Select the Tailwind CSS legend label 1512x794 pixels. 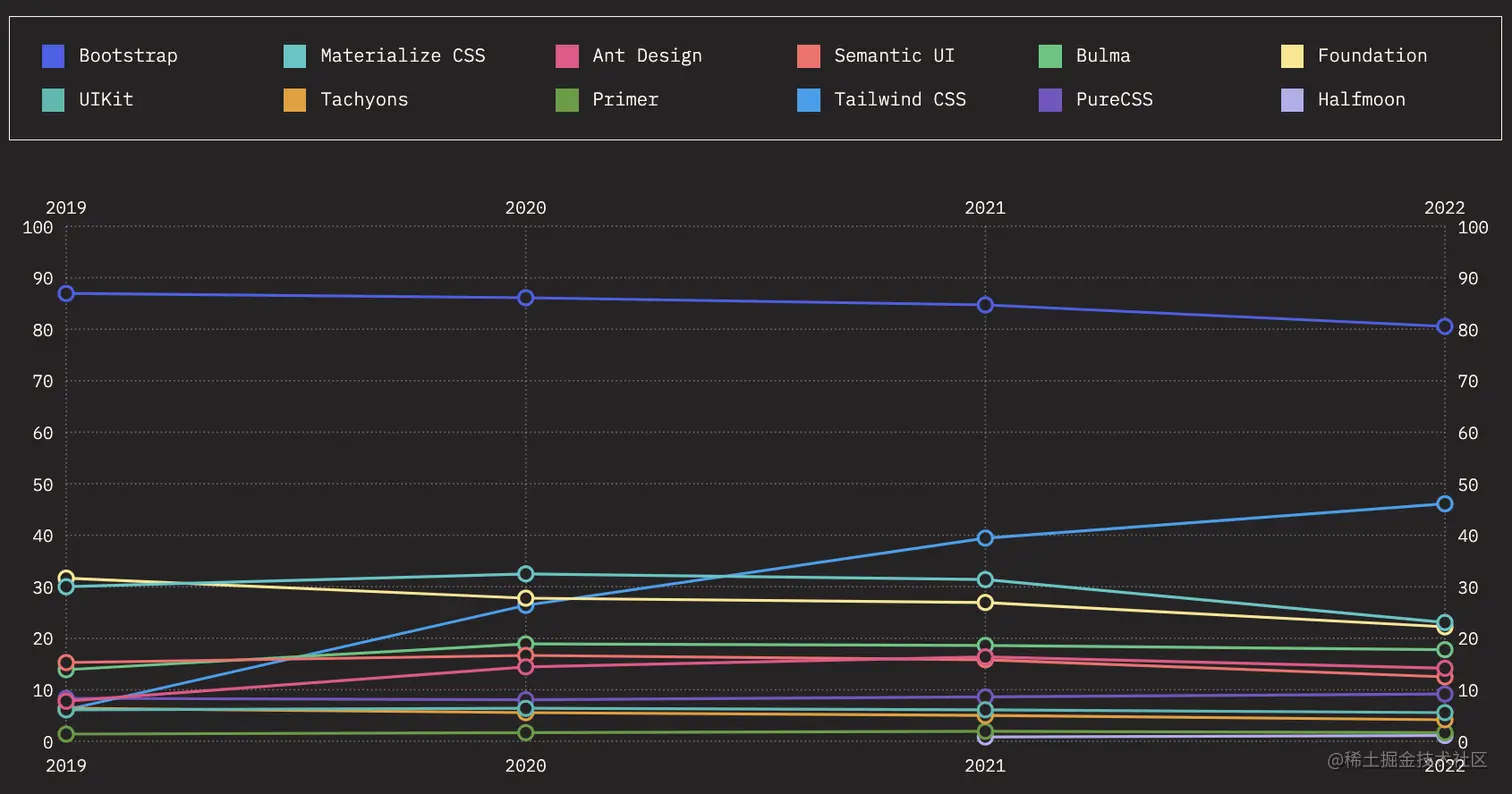click(x=901, y=100)
